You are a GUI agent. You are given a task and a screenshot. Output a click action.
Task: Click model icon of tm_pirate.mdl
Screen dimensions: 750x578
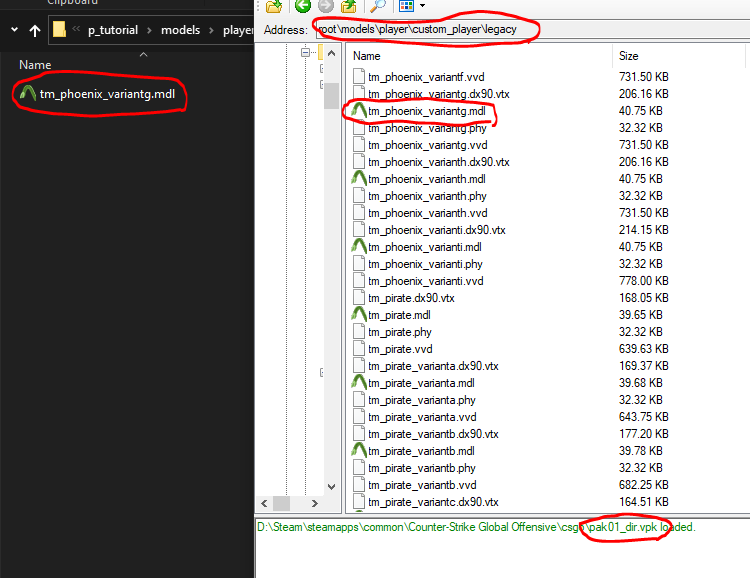click(x=359, y=314)
